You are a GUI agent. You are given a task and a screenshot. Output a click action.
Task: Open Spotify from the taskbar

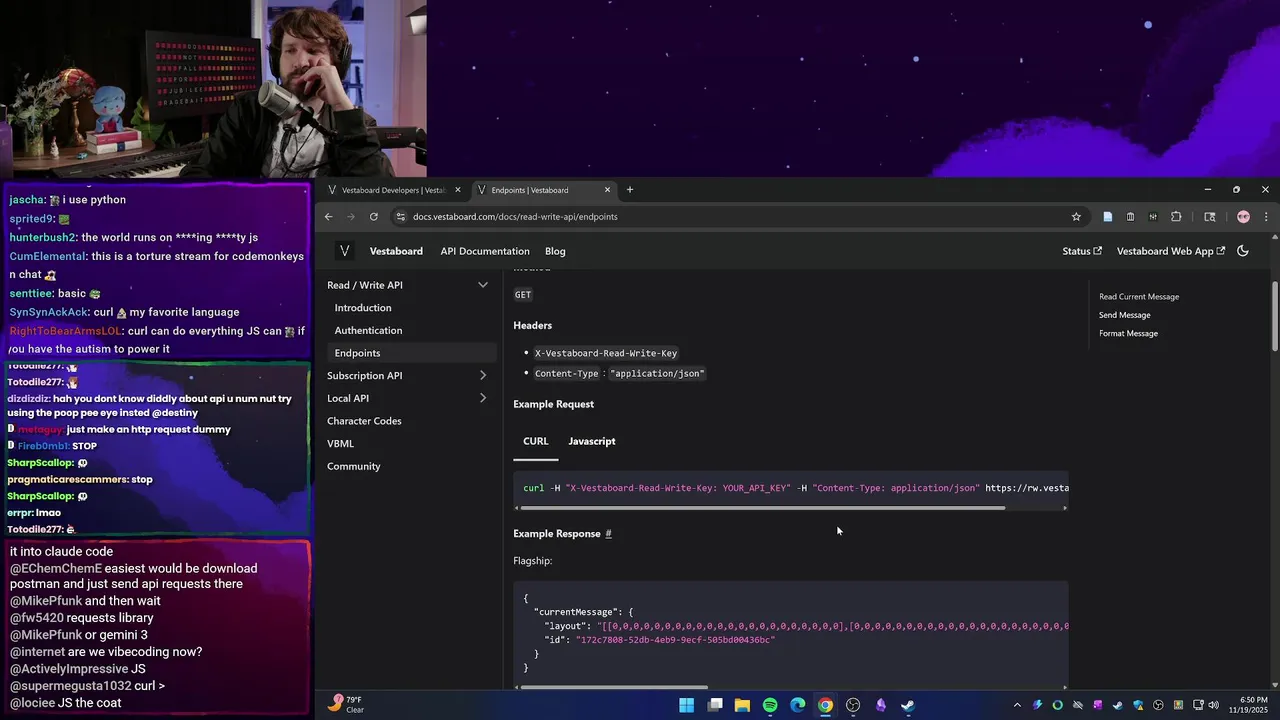(x=770, y=705)
